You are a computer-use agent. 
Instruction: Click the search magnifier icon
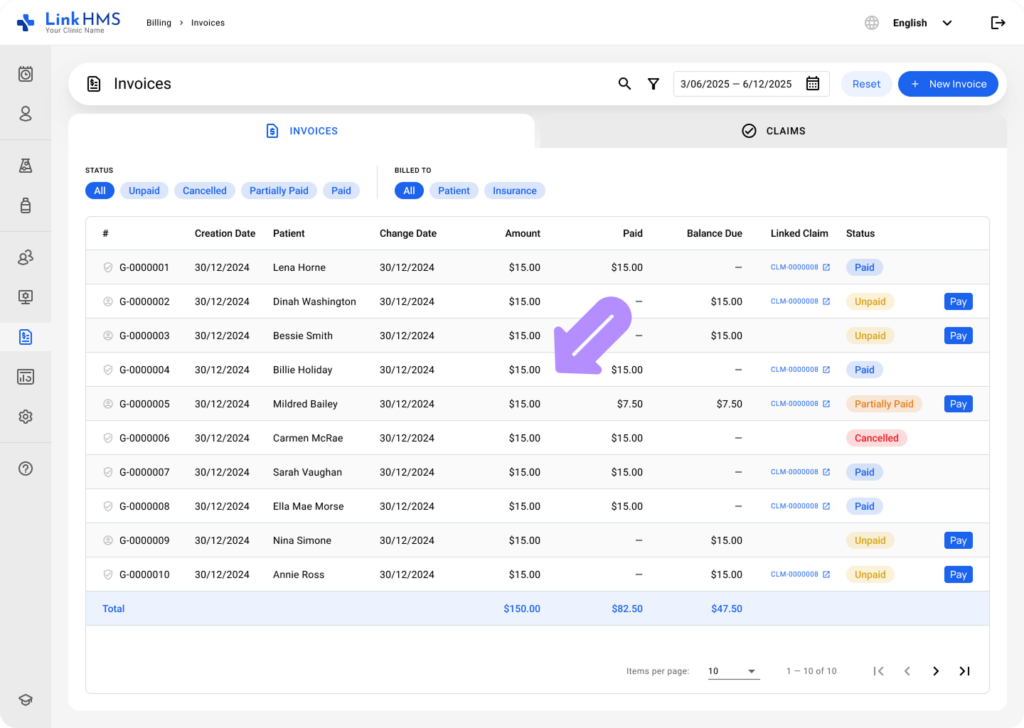[624, 84]
